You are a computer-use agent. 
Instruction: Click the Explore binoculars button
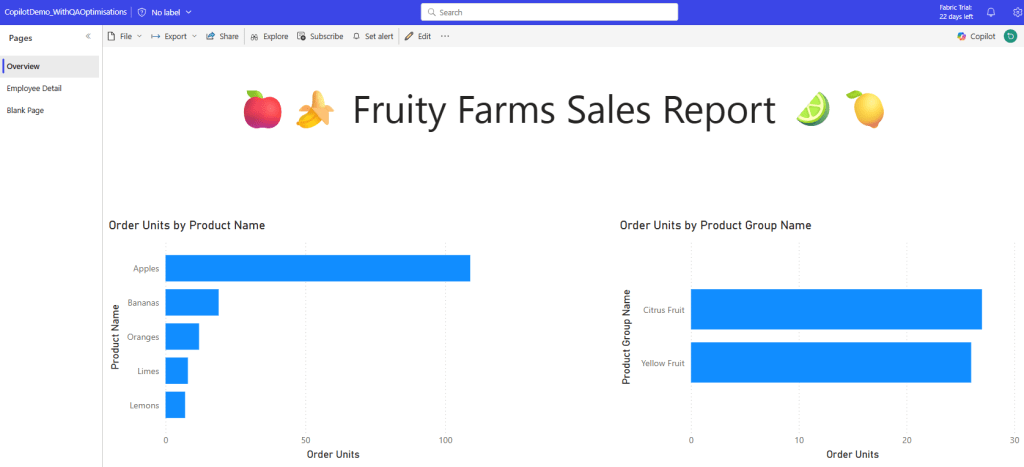[x=269, y=37]
